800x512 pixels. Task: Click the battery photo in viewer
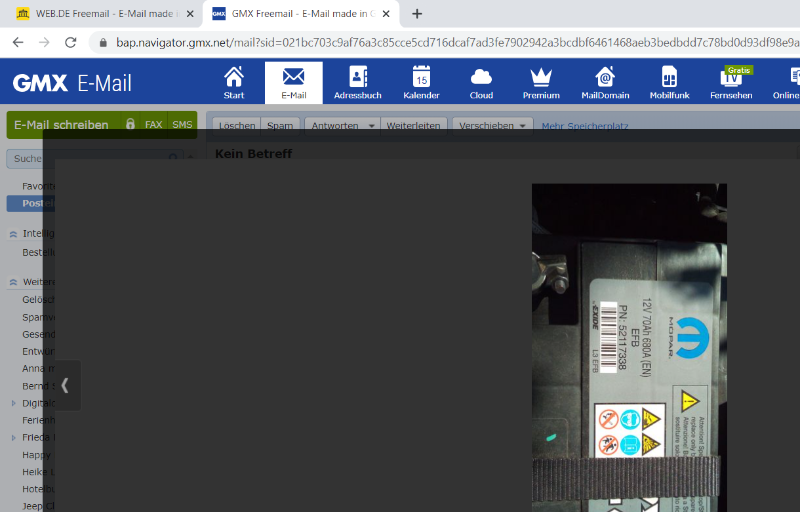(628, 350)
